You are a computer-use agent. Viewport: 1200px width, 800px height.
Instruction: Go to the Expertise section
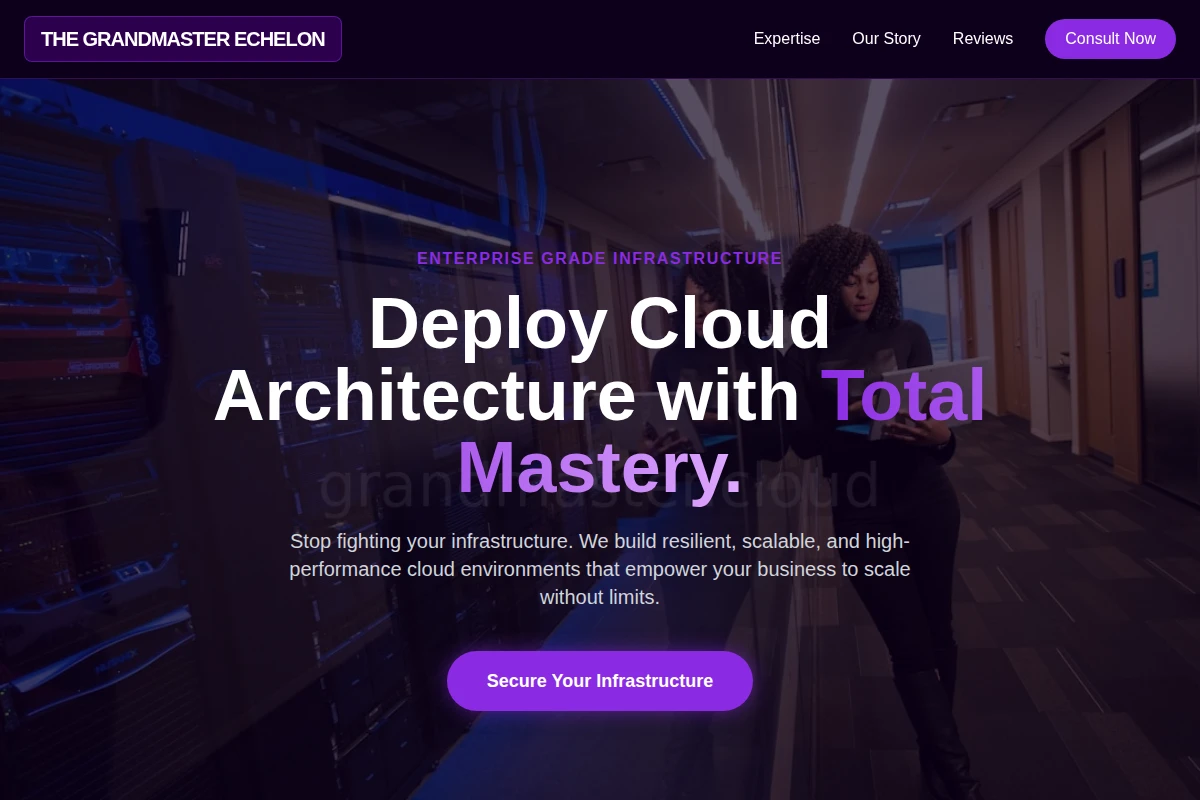pos(787,39)
